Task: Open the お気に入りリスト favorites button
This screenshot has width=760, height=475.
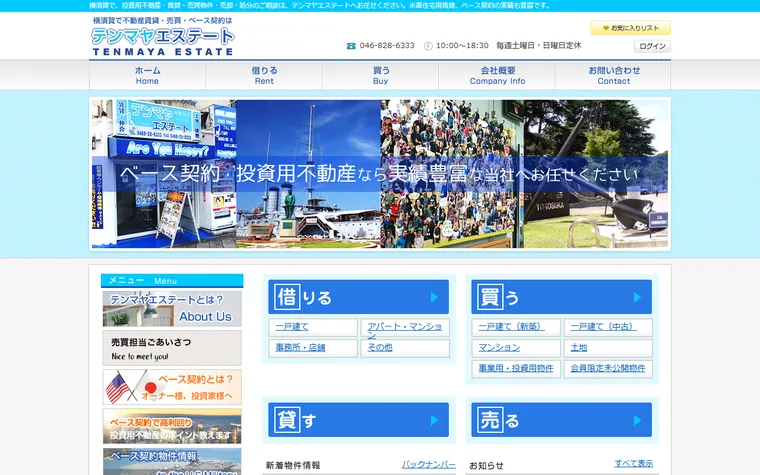Action: tap(630, 28)
